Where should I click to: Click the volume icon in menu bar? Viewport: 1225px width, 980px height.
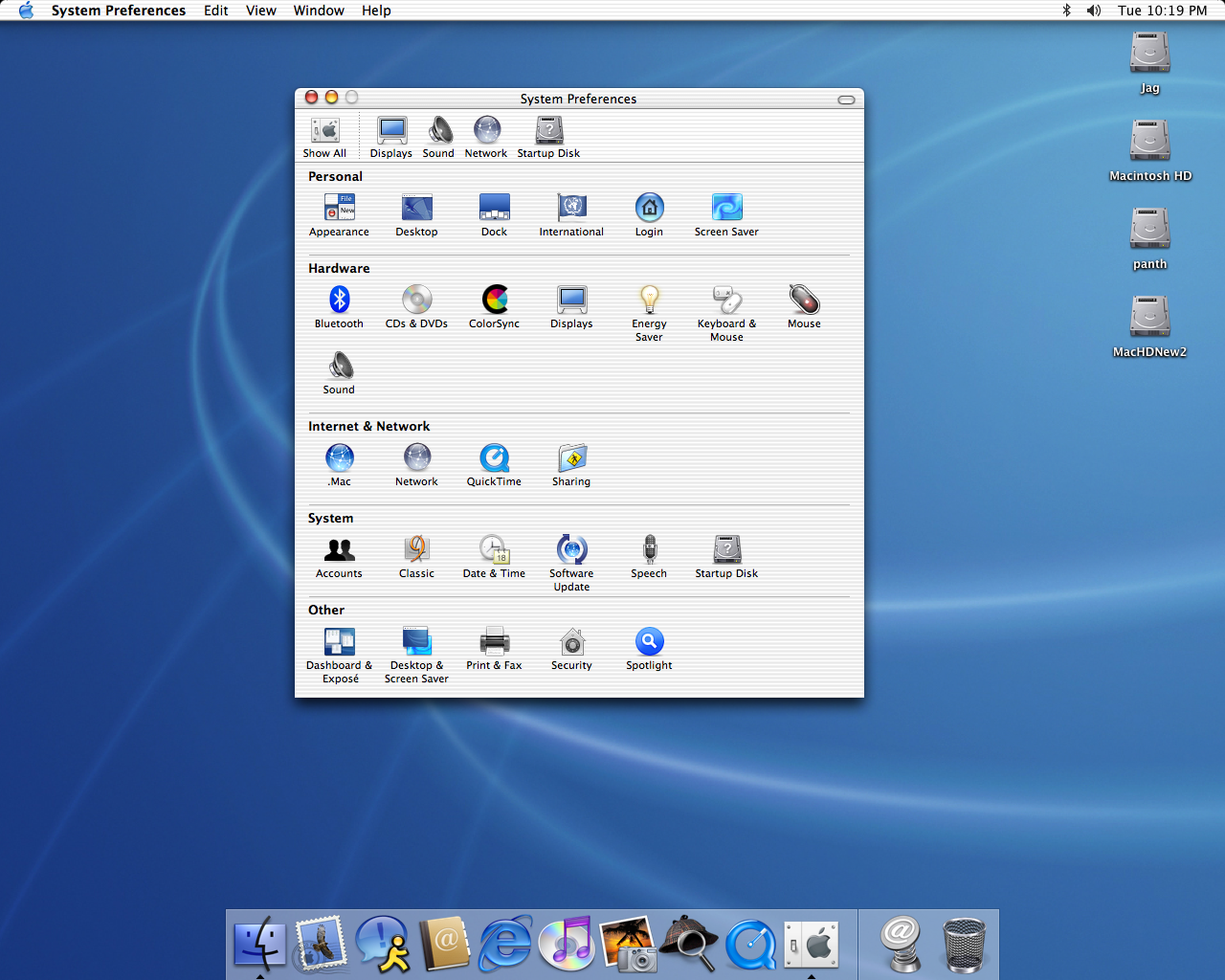[1093, 11]
